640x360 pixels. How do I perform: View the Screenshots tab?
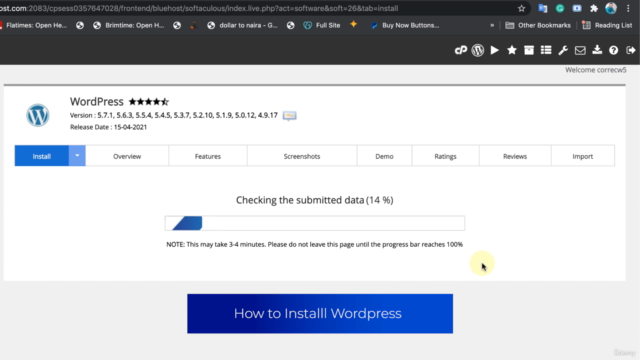pyautogui.click(x=302, y=156)
